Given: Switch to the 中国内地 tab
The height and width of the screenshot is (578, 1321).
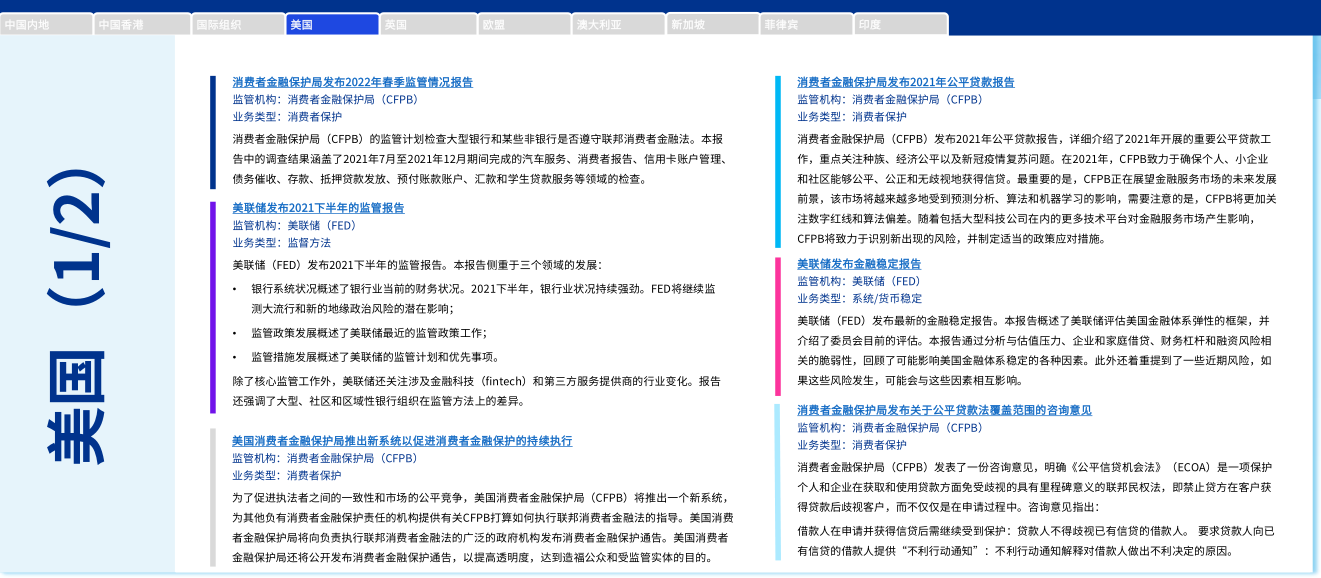Looking at the screenshot, I should coord(46,25).
